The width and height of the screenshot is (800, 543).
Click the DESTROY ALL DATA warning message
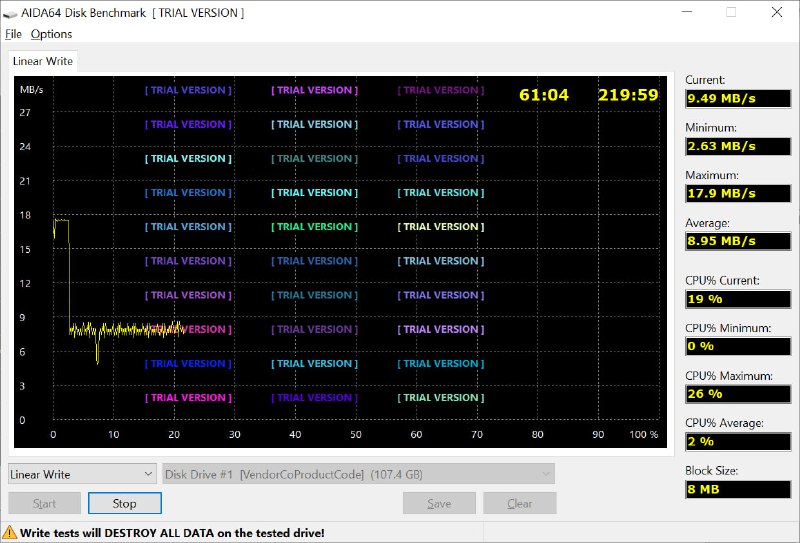[x=172, y=533]
